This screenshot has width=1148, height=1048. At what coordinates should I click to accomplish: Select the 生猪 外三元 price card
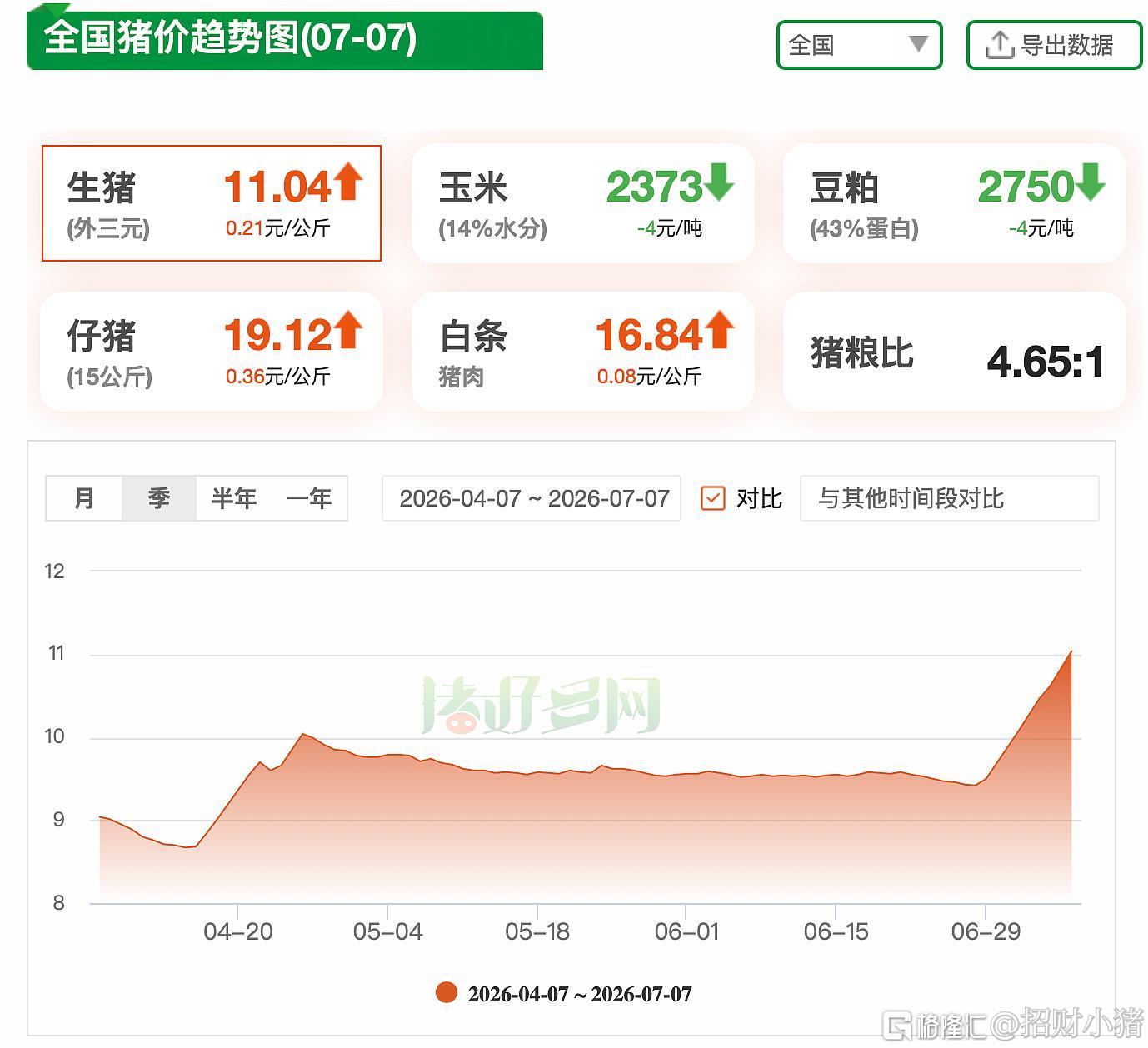(x=212, y=203)
